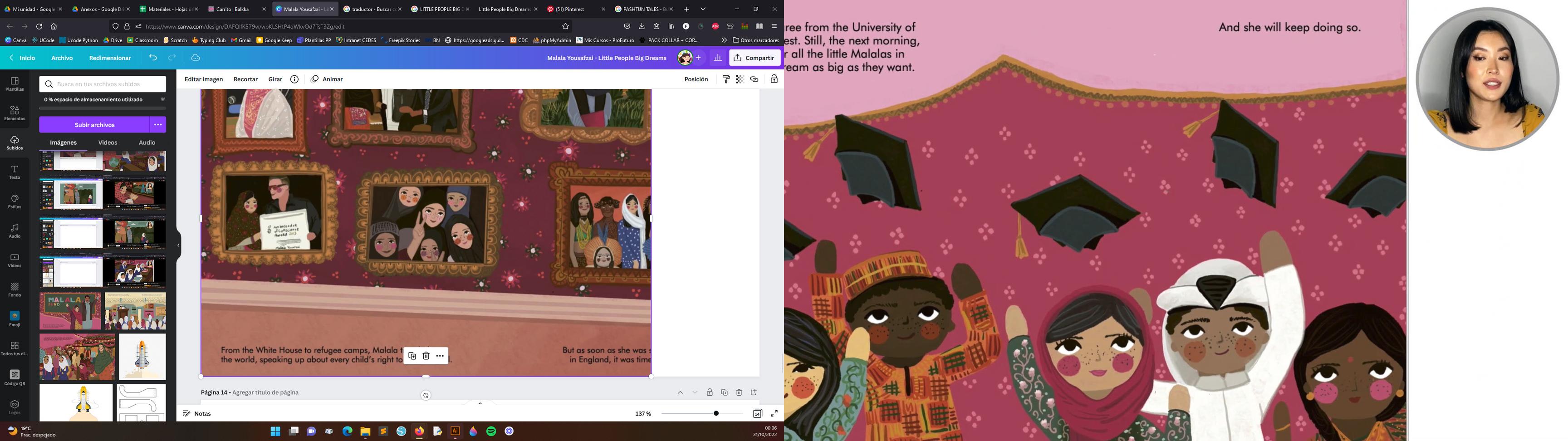The width and height of the screenshot is (1568, 441).
Task: Open Todos tus diseños sidebar panel
Action: click(x=15, y=348)
